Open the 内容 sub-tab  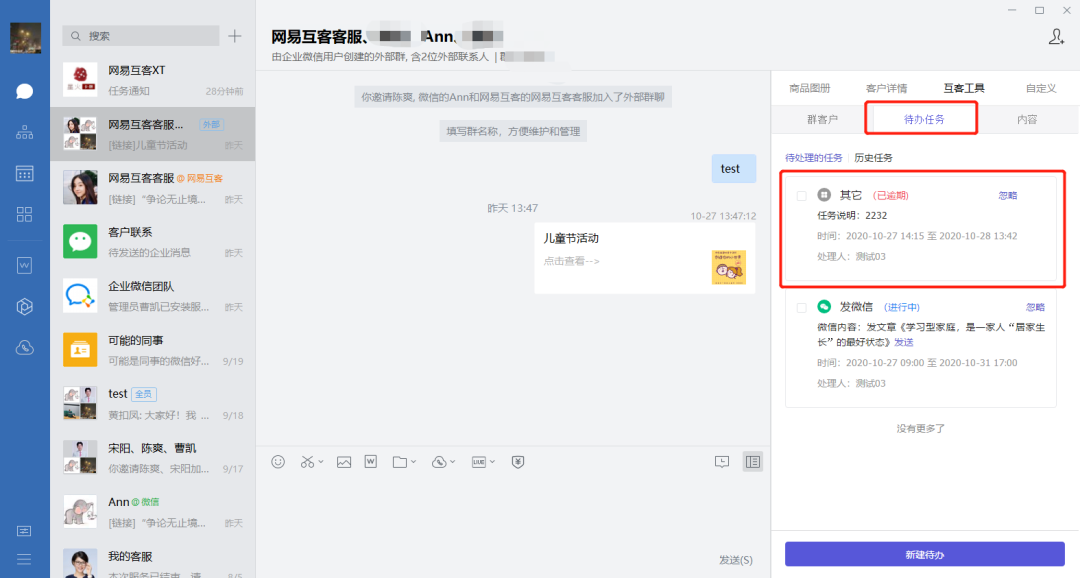tap(1027, 119)
